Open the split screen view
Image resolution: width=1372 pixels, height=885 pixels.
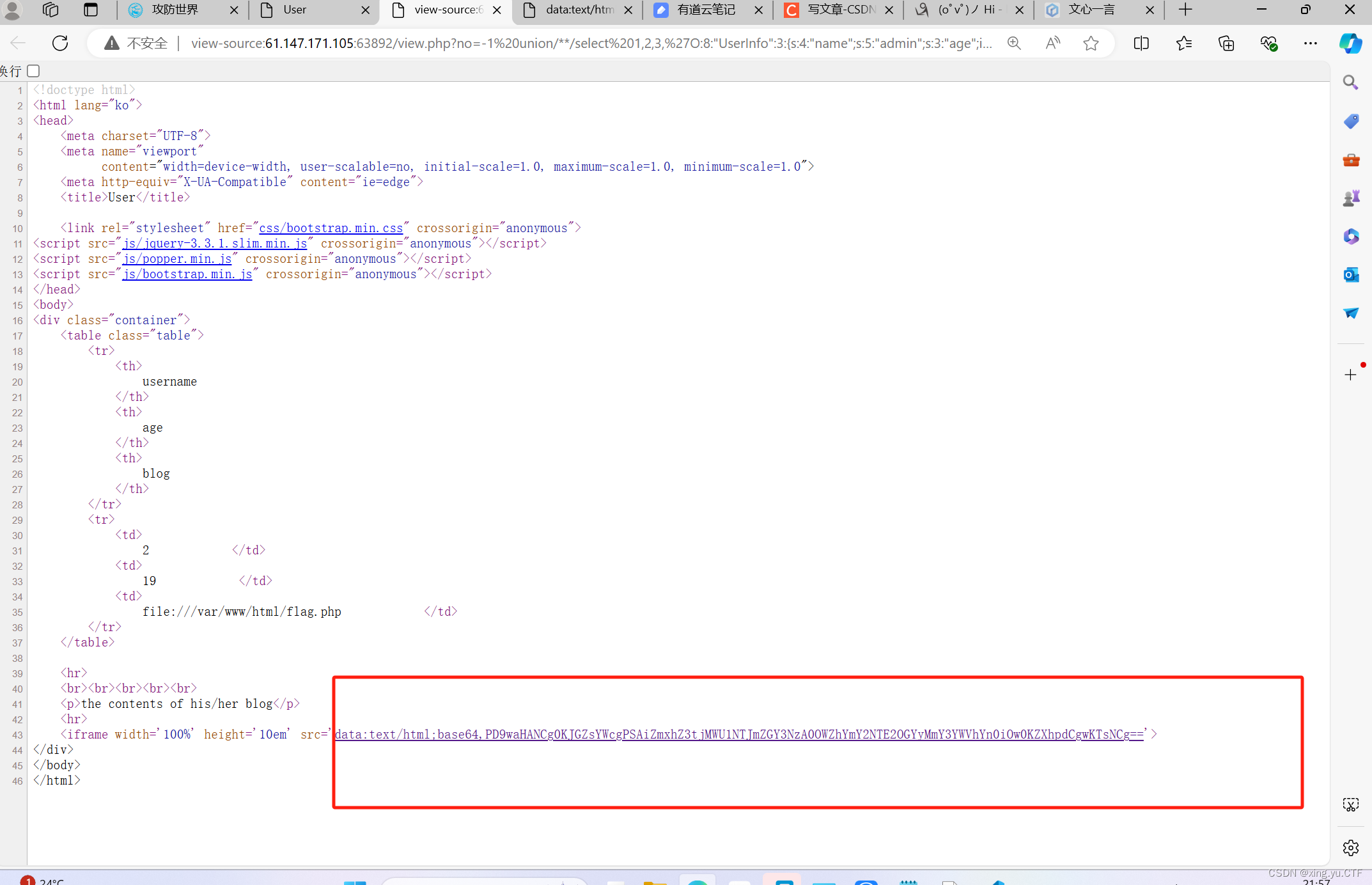click(1141, 43)
